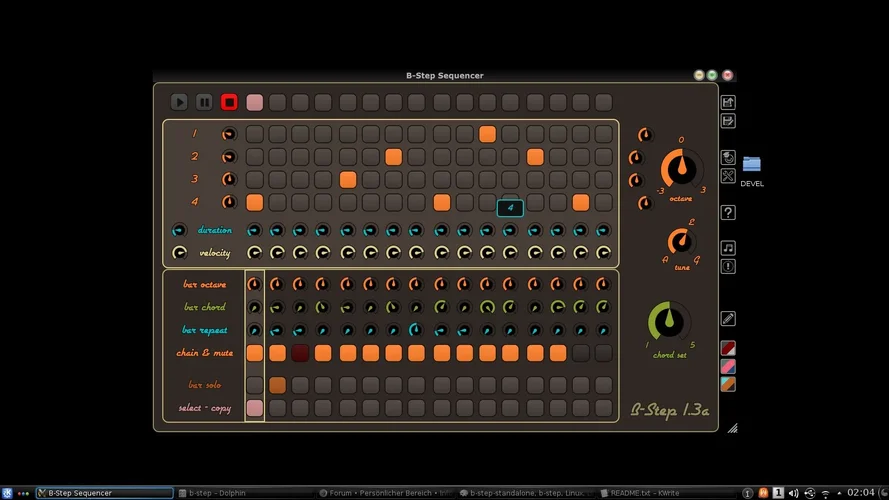Screen dimensions: 889x500
Task: Click the Wi-Fi network tray icon
Action: (826, 493)
